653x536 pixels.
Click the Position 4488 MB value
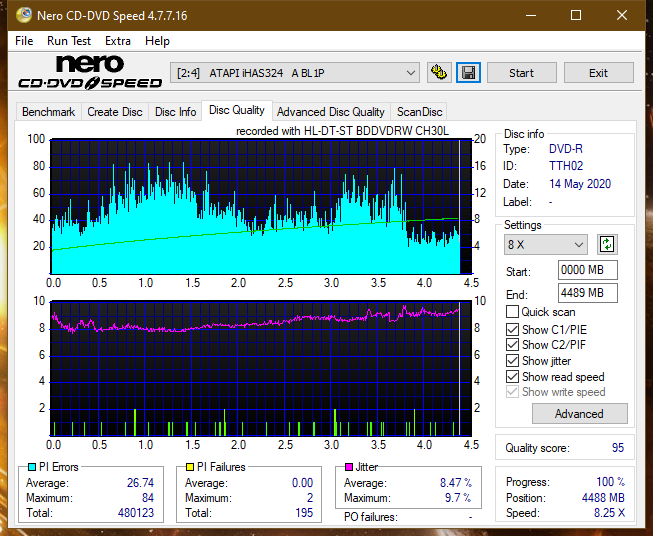[x=603, y=498]
